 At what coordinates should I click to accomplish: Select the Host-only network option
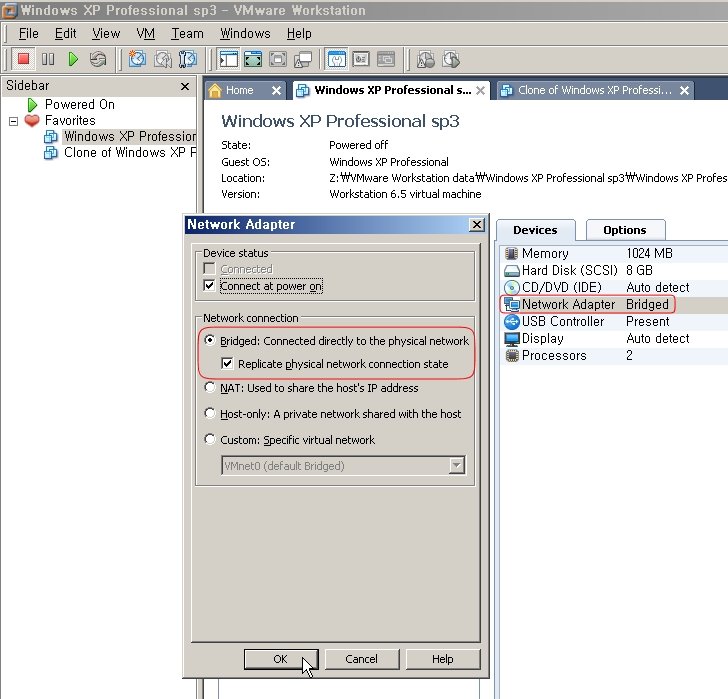tap(210, 413)
